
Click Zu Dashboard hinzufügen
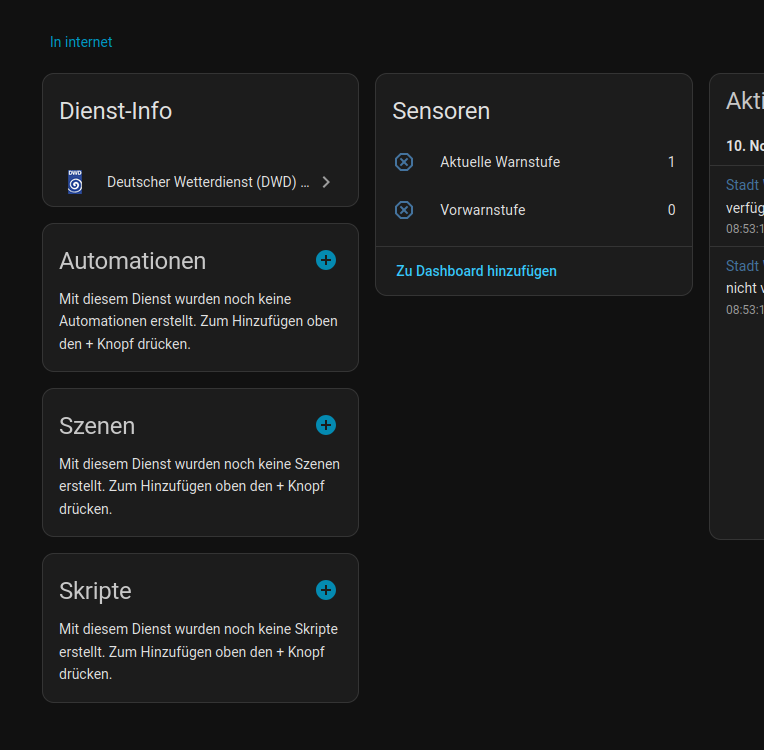point(476,271)
